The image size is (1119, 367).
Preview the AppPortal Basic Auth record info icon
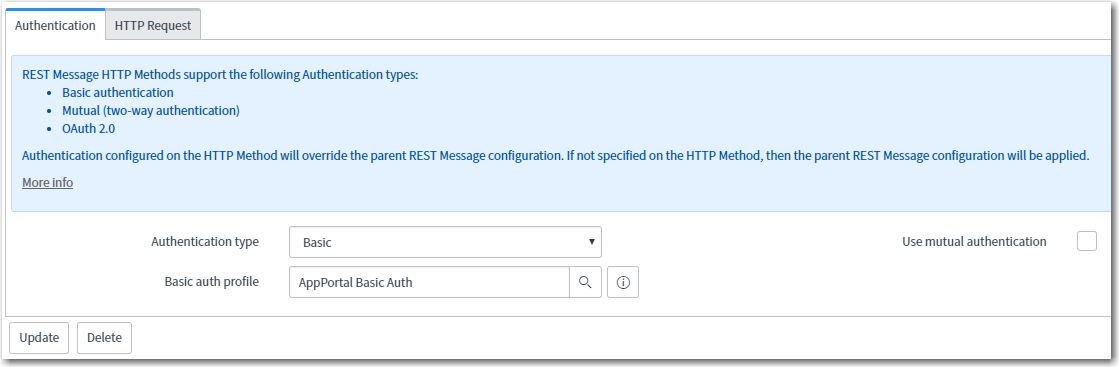(x=623, y=282)
